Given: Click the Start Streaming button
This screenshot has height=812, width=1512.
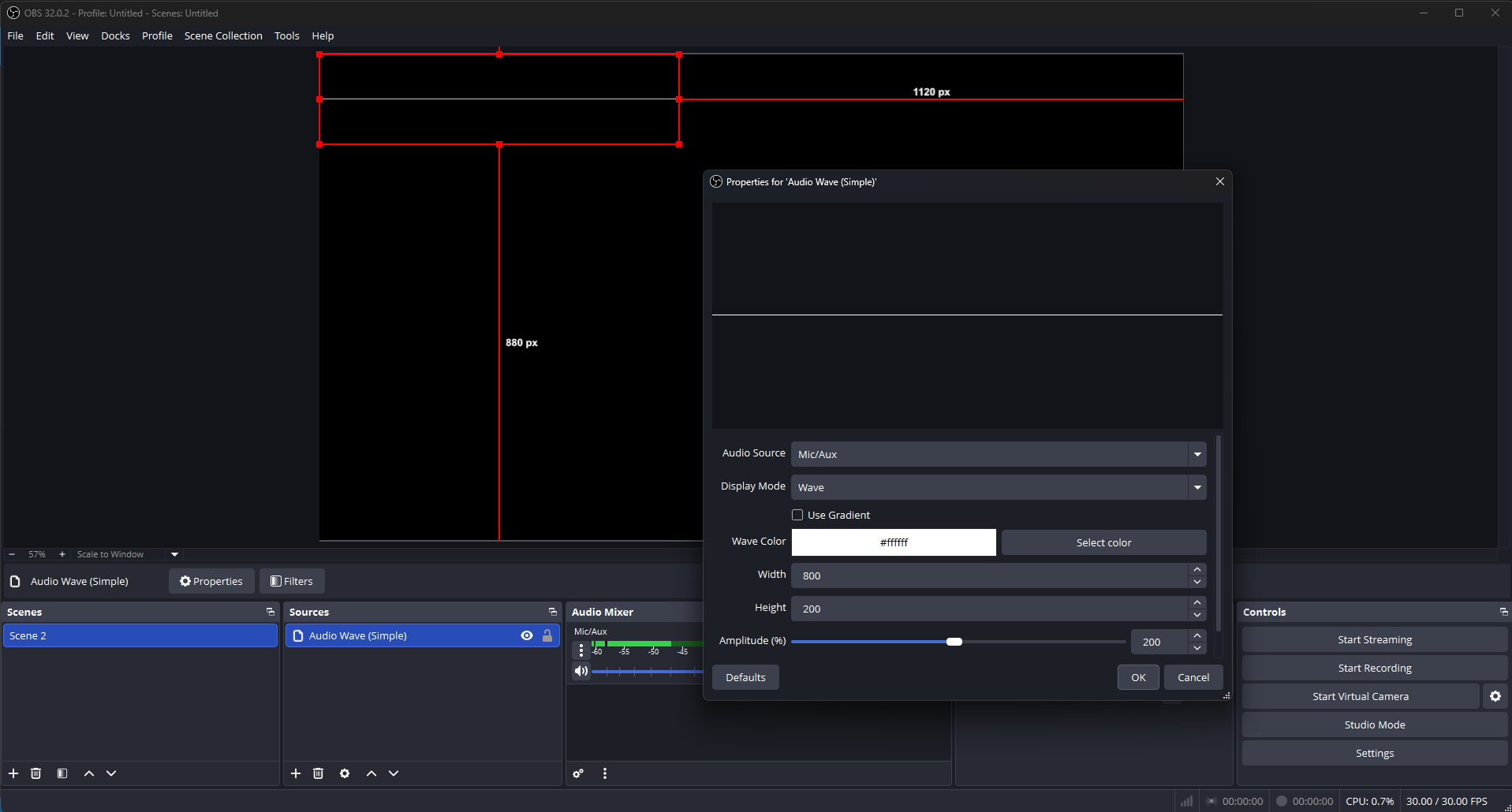Looking at the screenshot, I should pos(1374,639).
